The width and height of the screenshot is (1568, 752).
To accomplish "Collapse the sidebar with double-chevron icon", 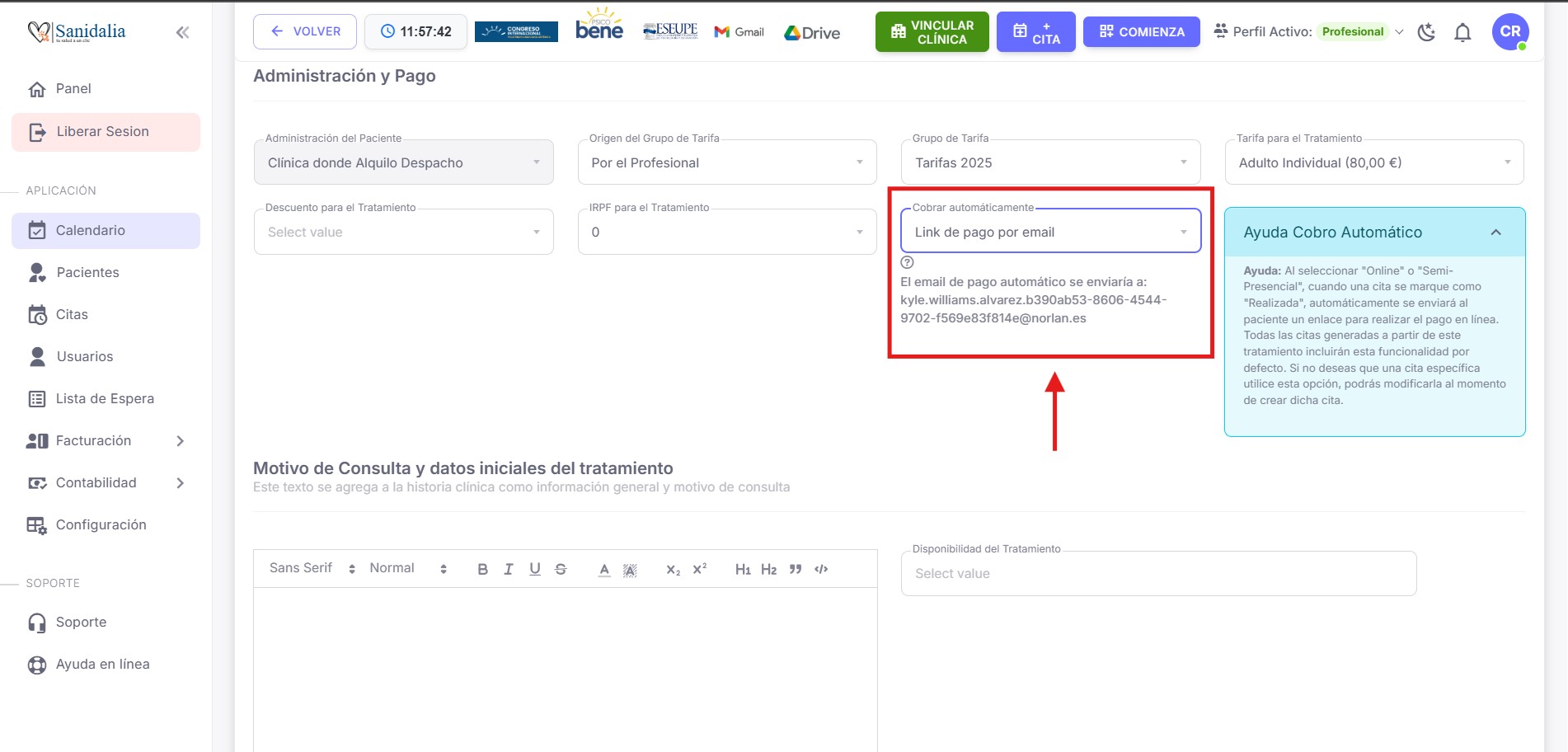I will 182,32.
